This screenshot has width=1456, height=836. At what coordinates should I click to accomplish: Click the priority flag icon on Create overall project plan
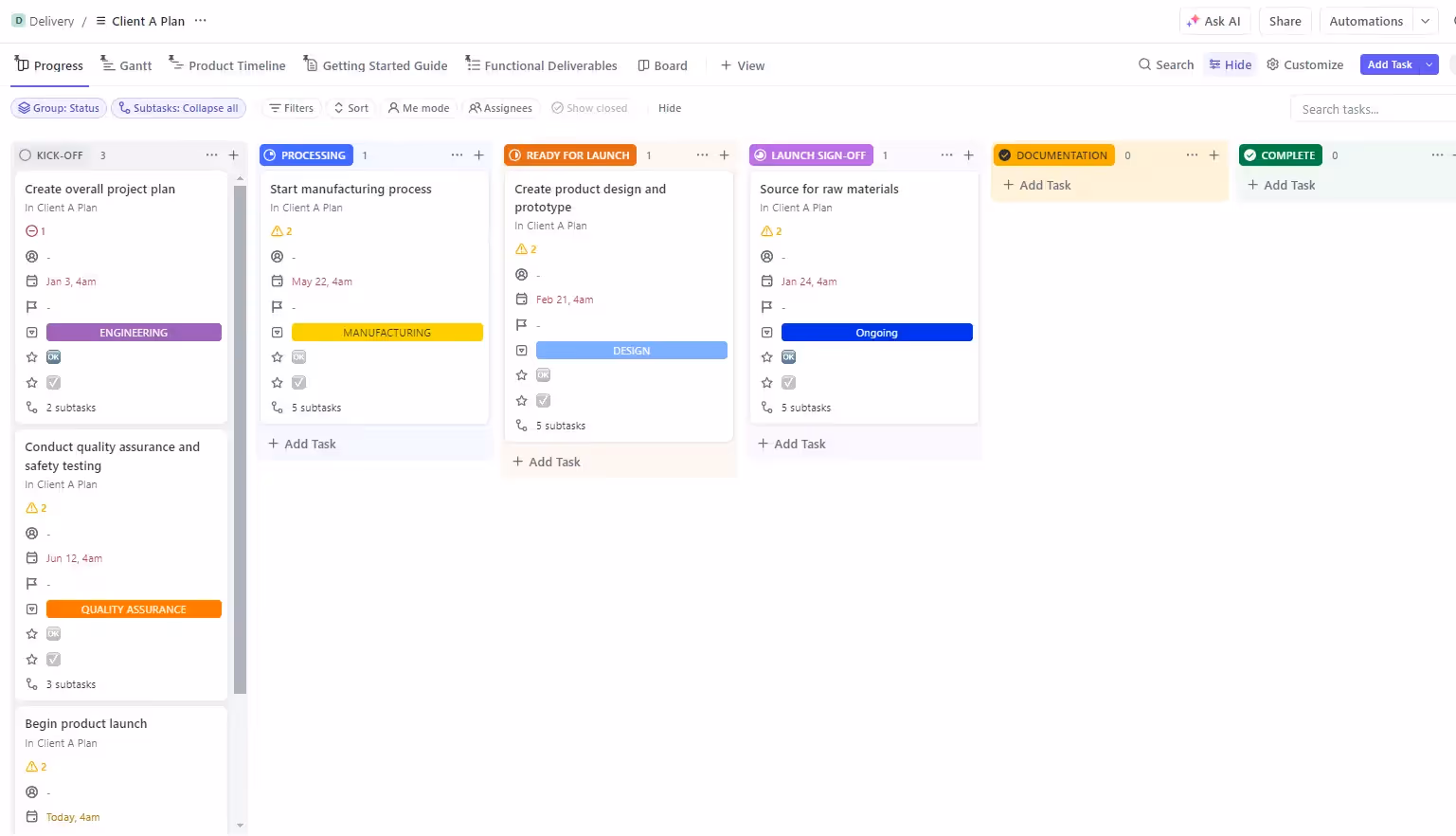click(31, 306)
